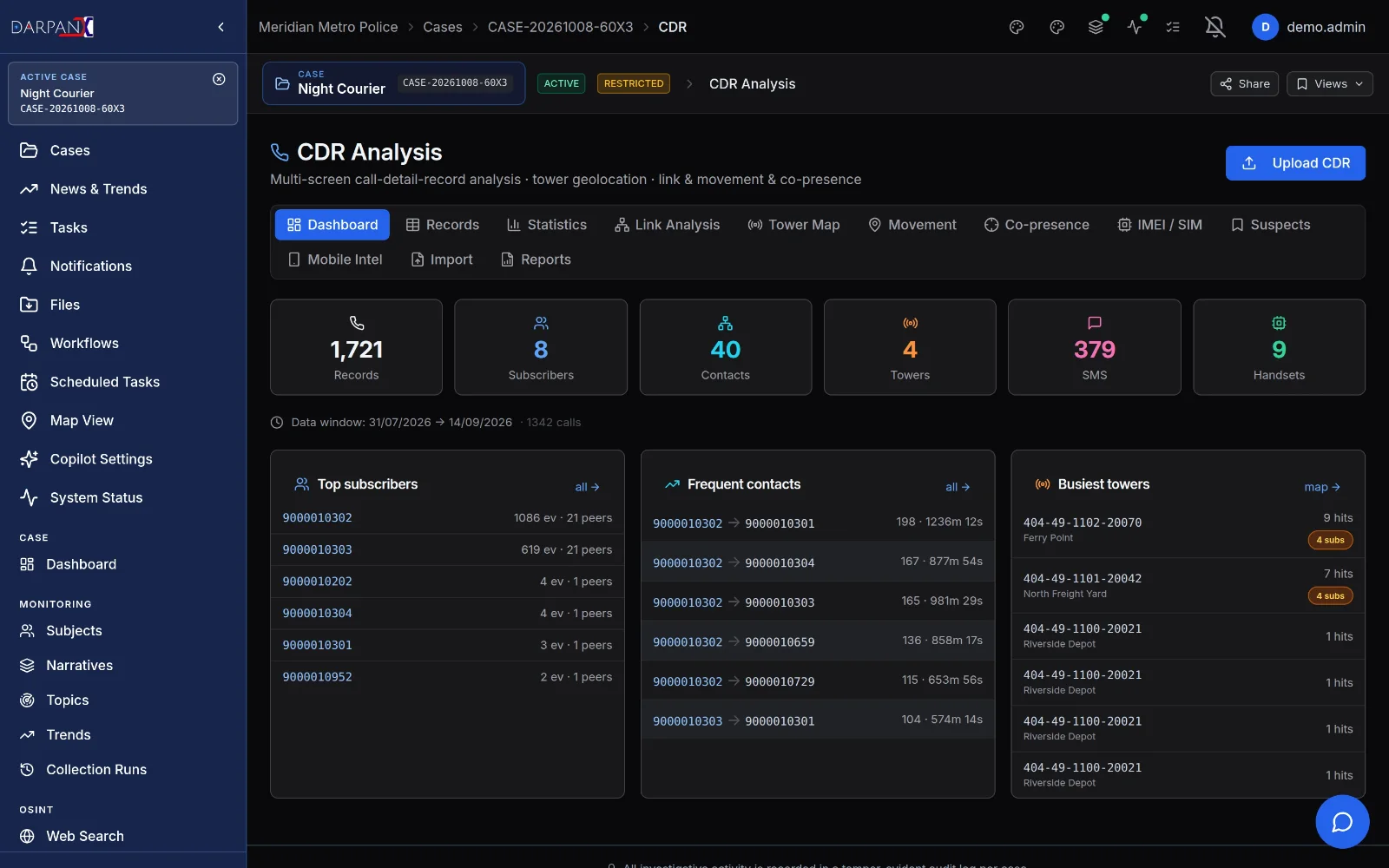
Task: Open the demo.admin user menu
Action: click(x=1309, y=27)
